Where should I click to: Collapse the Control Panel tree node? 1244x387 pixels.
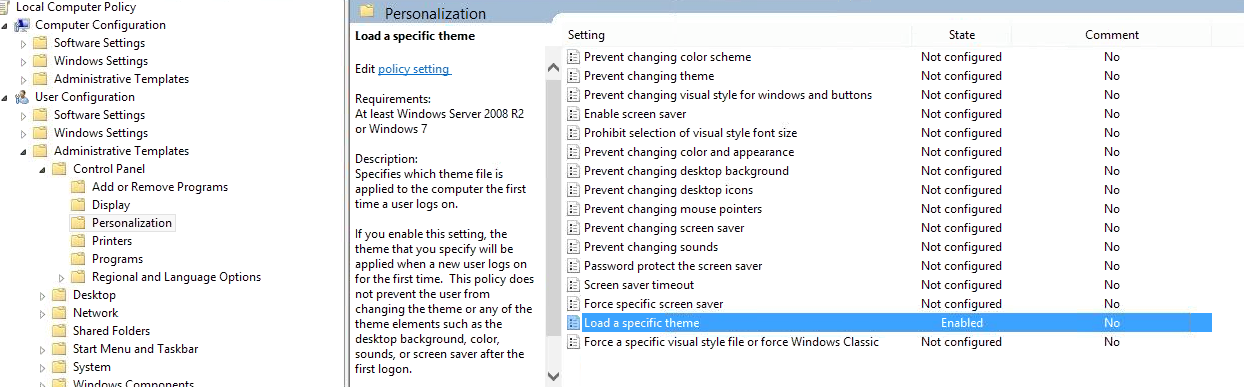tap(43, 169)
